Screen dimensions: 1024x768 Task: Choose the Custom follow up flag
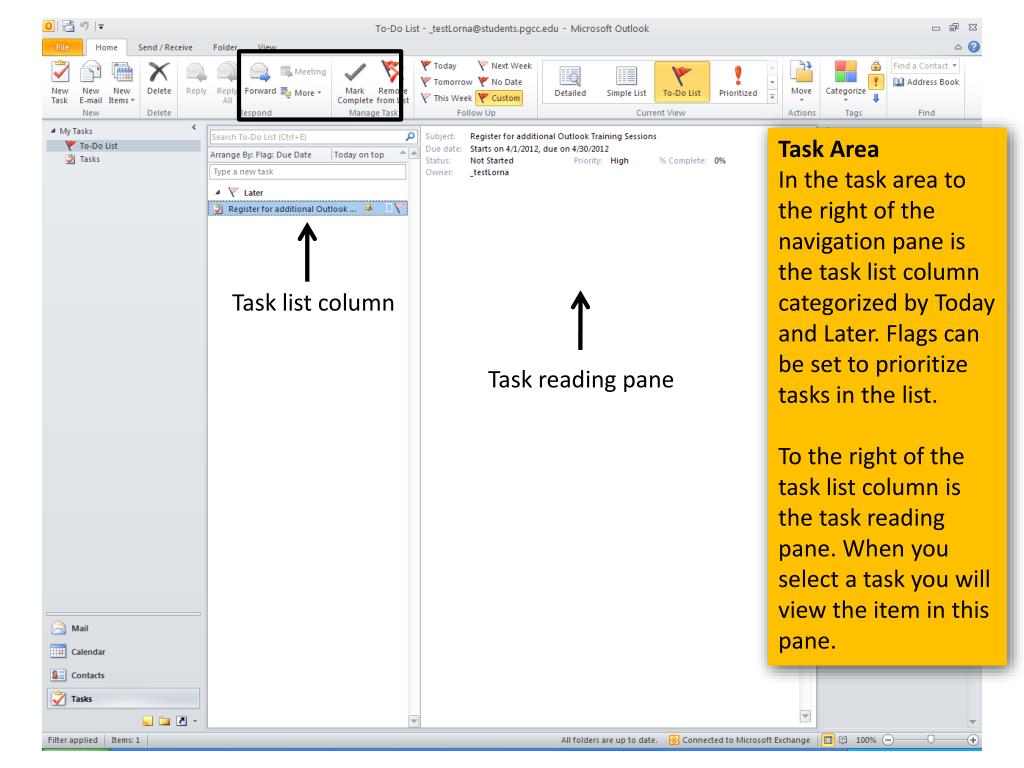pyautogui.click(x=500, y=98)
